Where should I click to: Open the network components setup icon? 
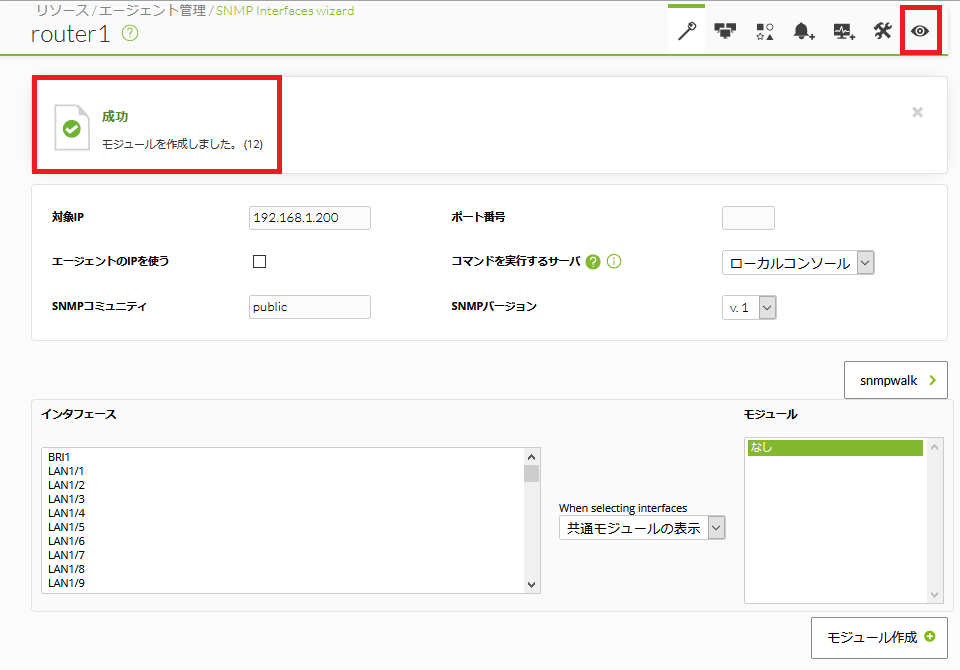click(x=726, y=31)
